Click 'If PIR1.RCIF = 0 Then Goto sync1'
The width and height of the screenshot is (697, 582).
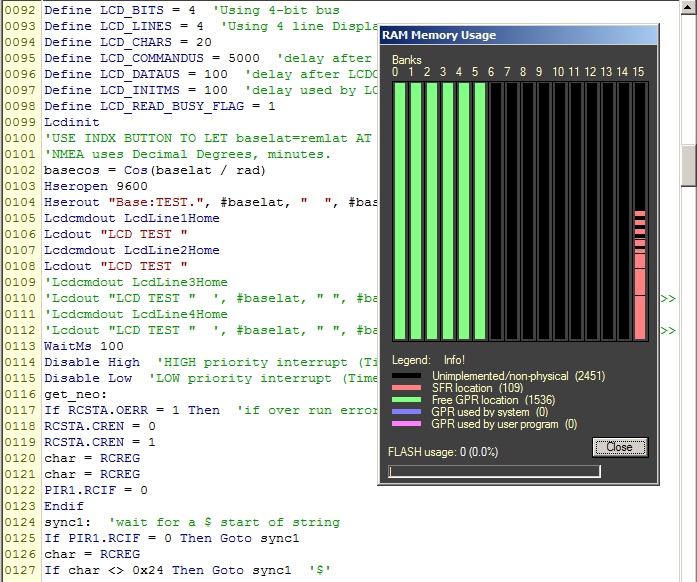click(172, 538)
